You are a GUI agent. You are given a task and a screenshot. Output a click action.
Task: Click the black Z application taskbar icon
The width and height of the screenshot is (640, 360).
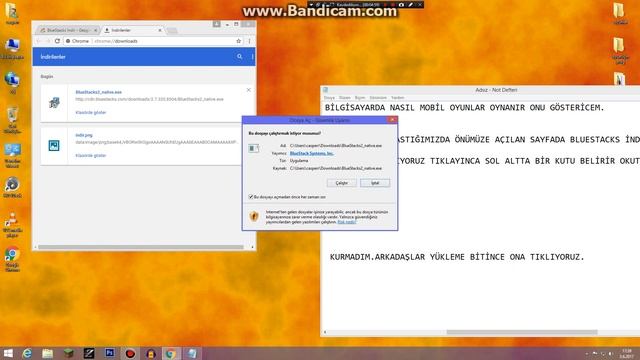pos(89,353)
